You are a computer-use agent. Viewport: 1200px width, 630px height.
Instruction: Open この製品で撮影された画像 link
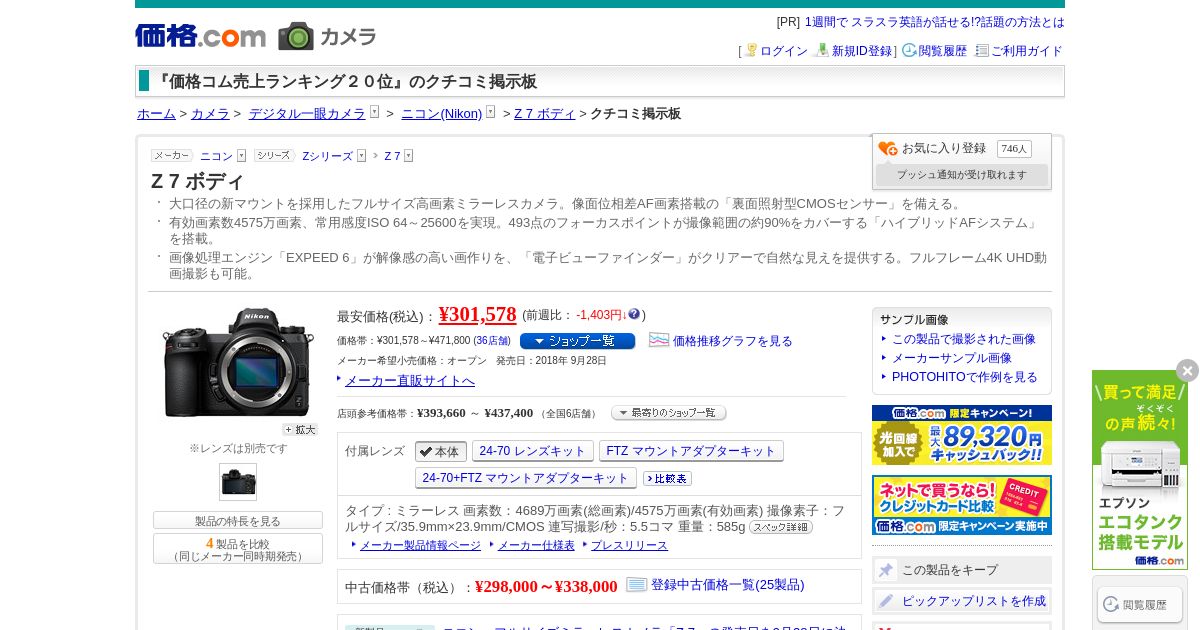coord(964,339)
